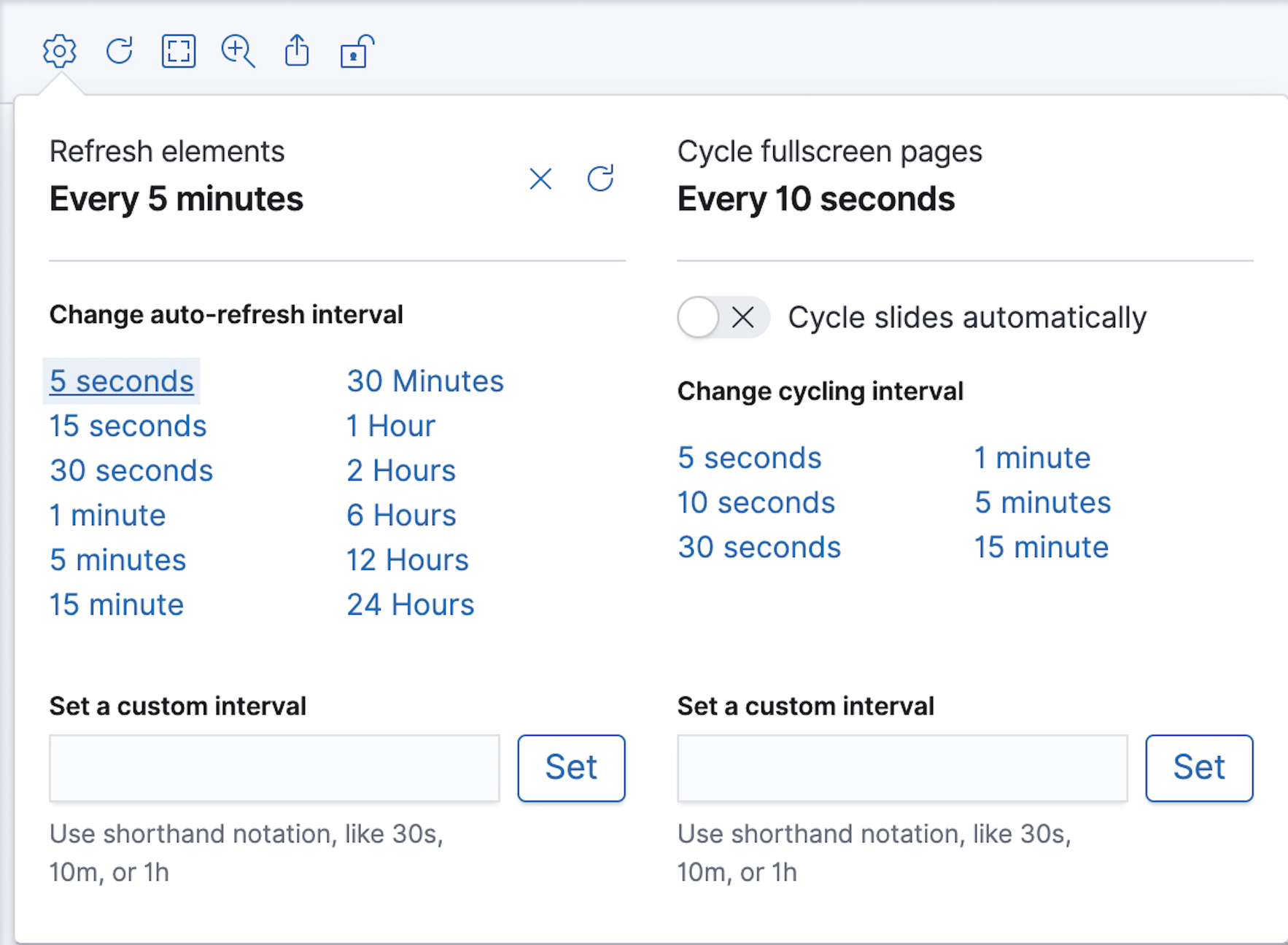
Task: Select 1 Hour auto-refresh option
Action: (391, 426)
